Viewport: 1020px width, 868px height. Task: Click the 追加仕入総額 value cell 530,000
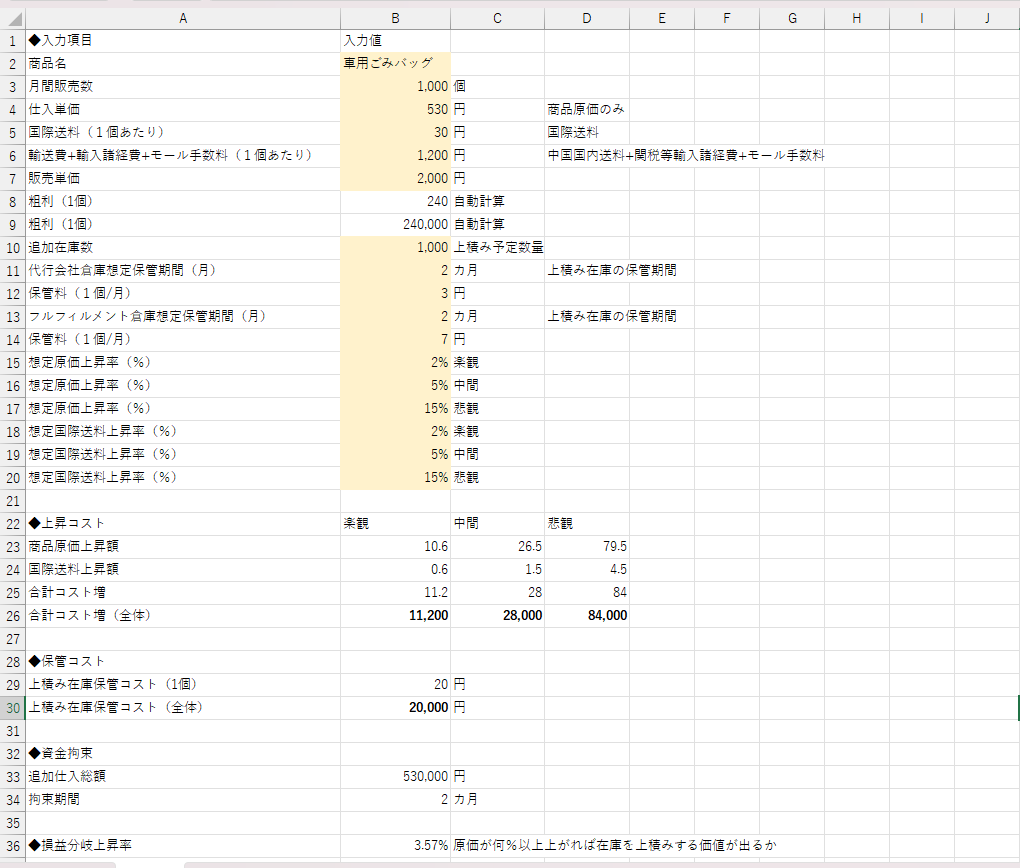395,776
